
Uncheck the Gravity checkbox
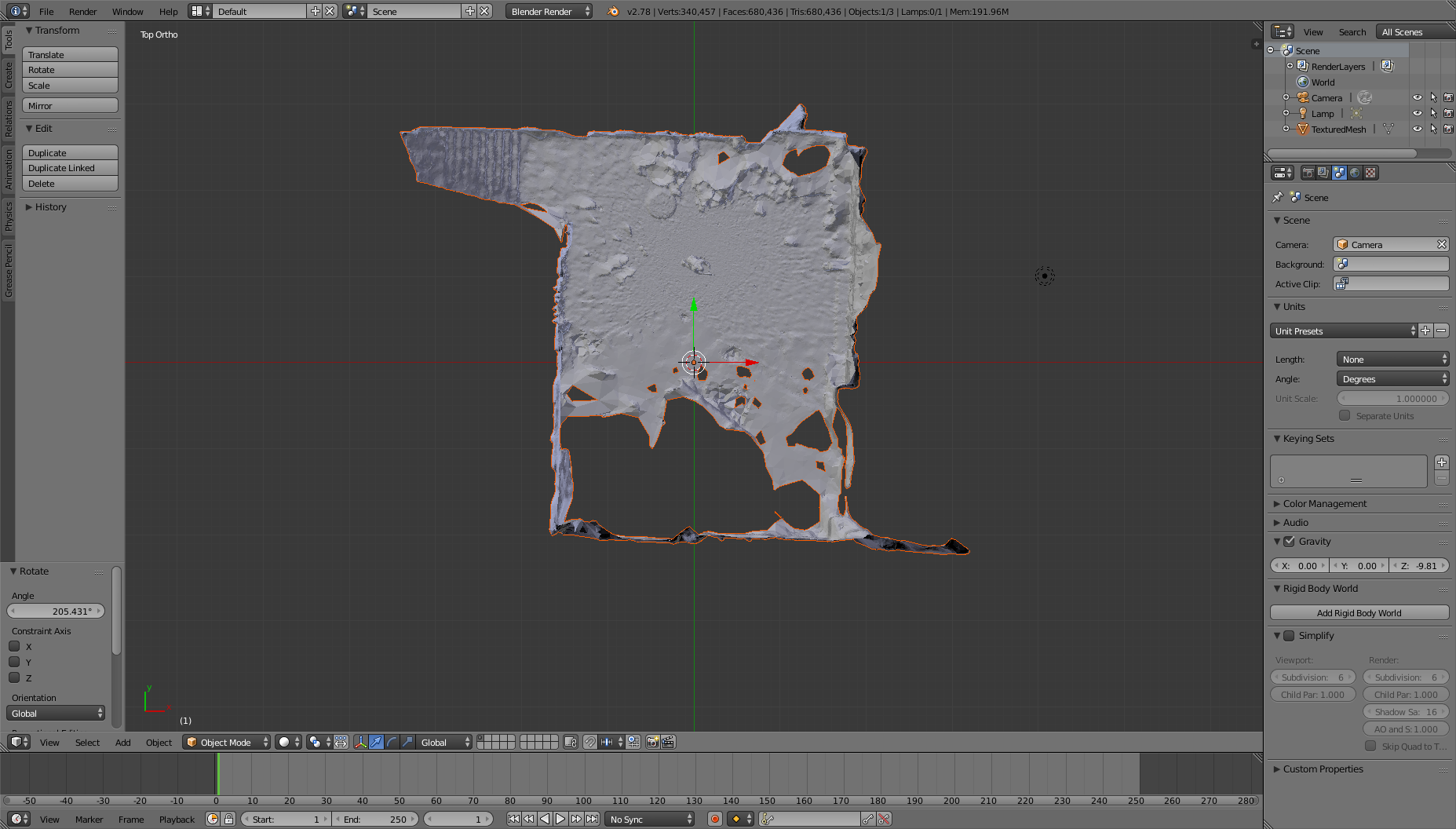[x=1289, y=541]
